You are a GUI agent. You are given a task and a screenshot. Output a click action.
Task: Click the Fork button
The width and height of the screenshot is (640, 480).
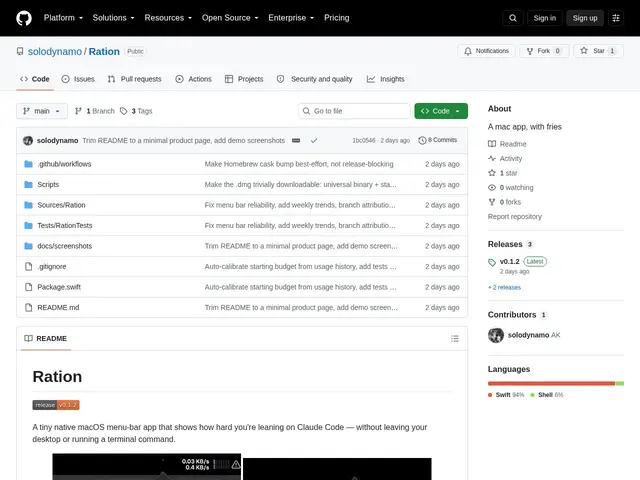coord(544,51)
